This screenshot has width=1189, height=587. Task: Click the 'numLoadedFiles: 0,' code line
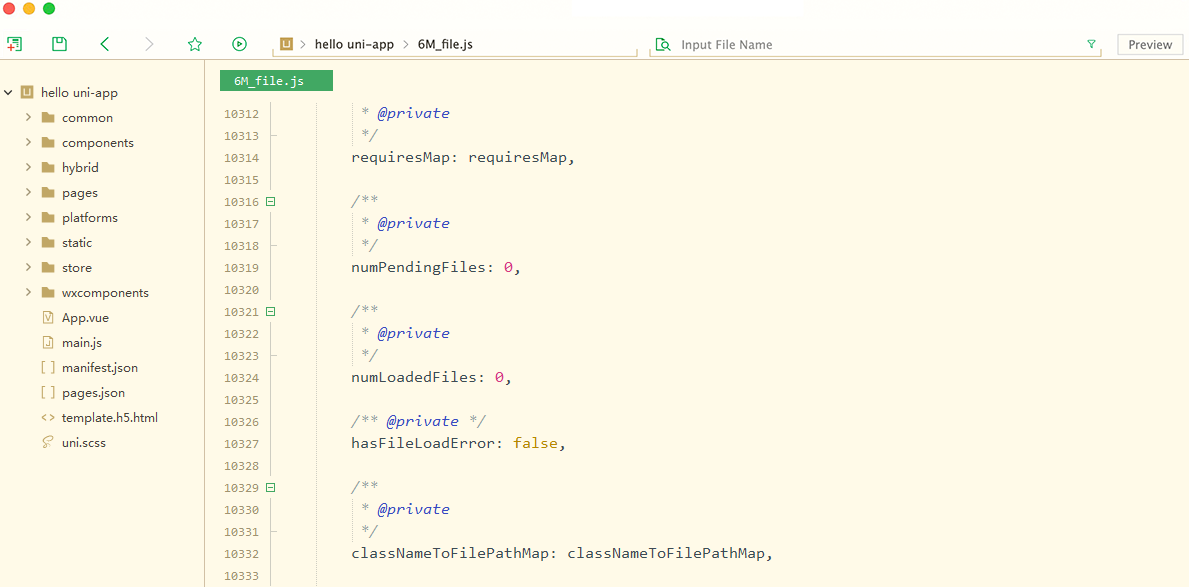[x=431, y=378]
